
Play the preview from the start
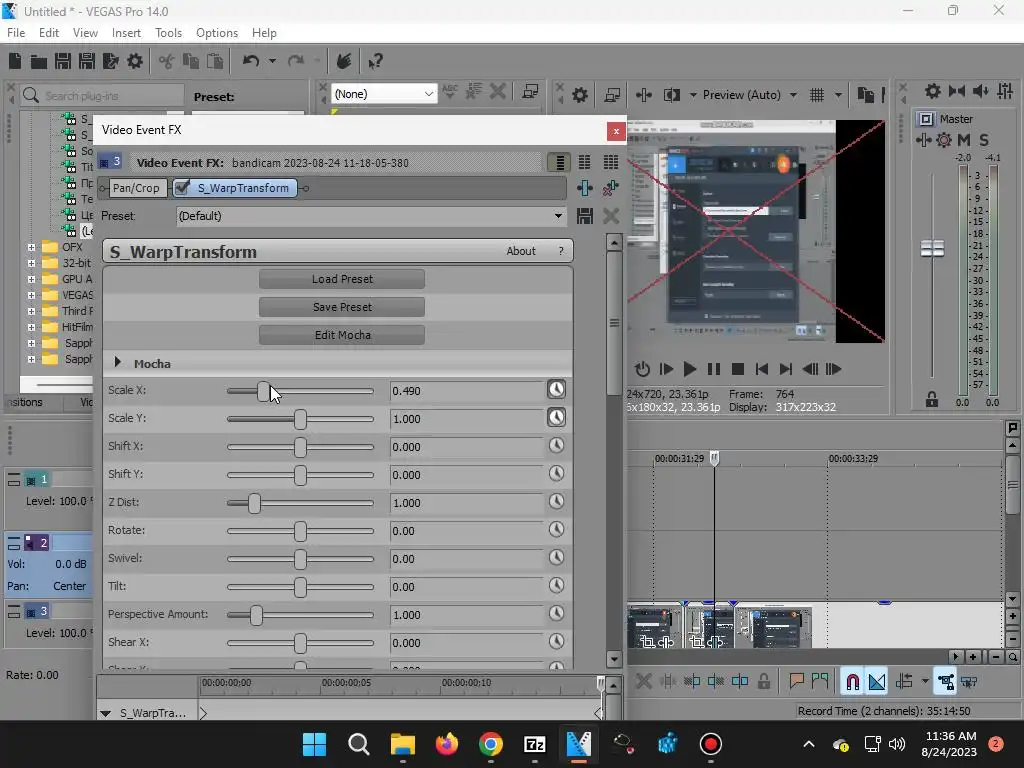(666, 370)
